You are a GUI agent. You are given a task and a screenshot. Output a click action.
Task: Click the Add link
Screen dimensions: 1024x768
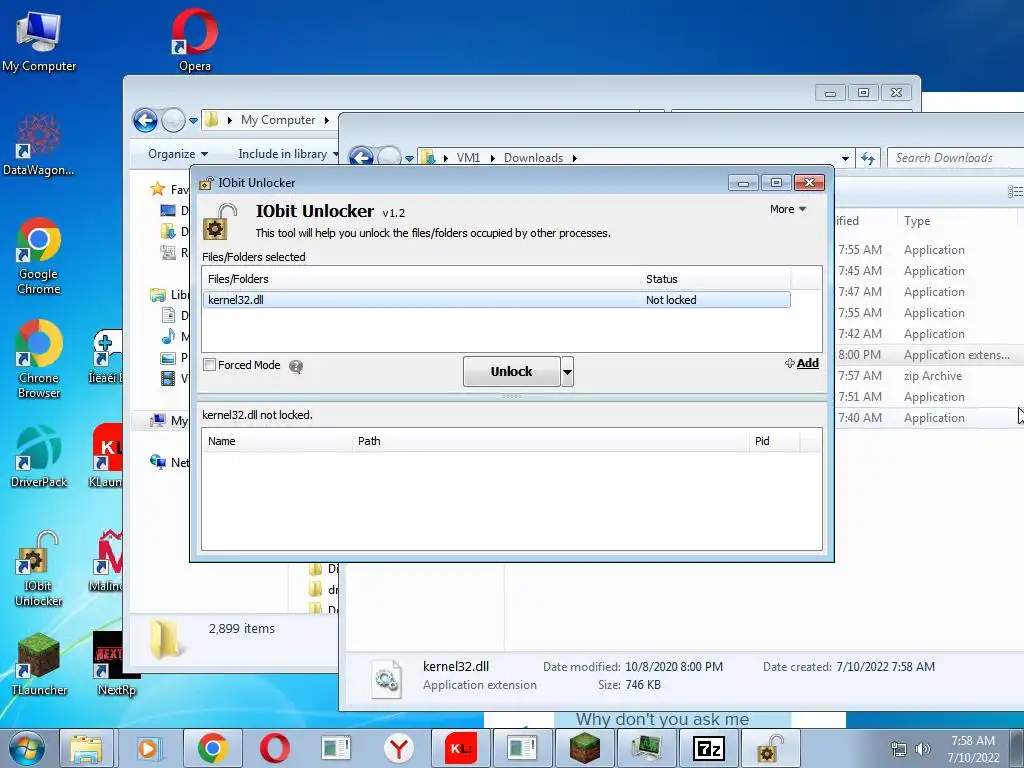point(802,363)
